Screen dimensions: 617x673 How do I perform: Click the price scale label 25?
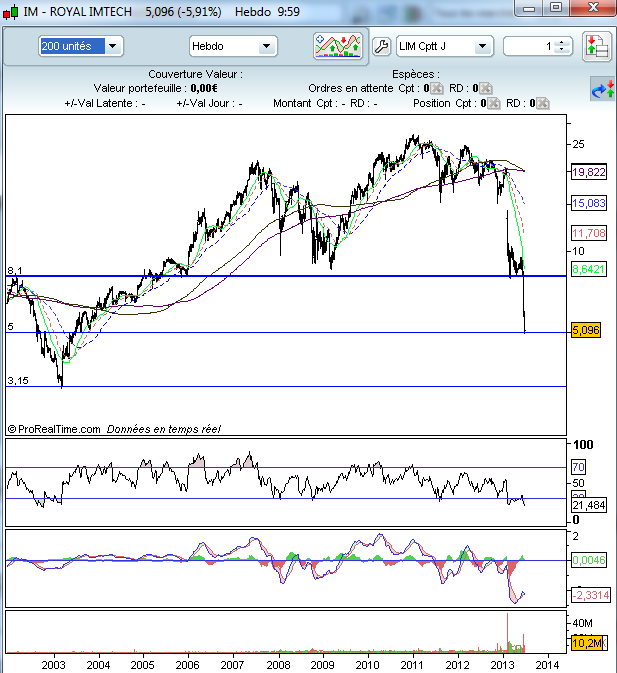[578, 144]
